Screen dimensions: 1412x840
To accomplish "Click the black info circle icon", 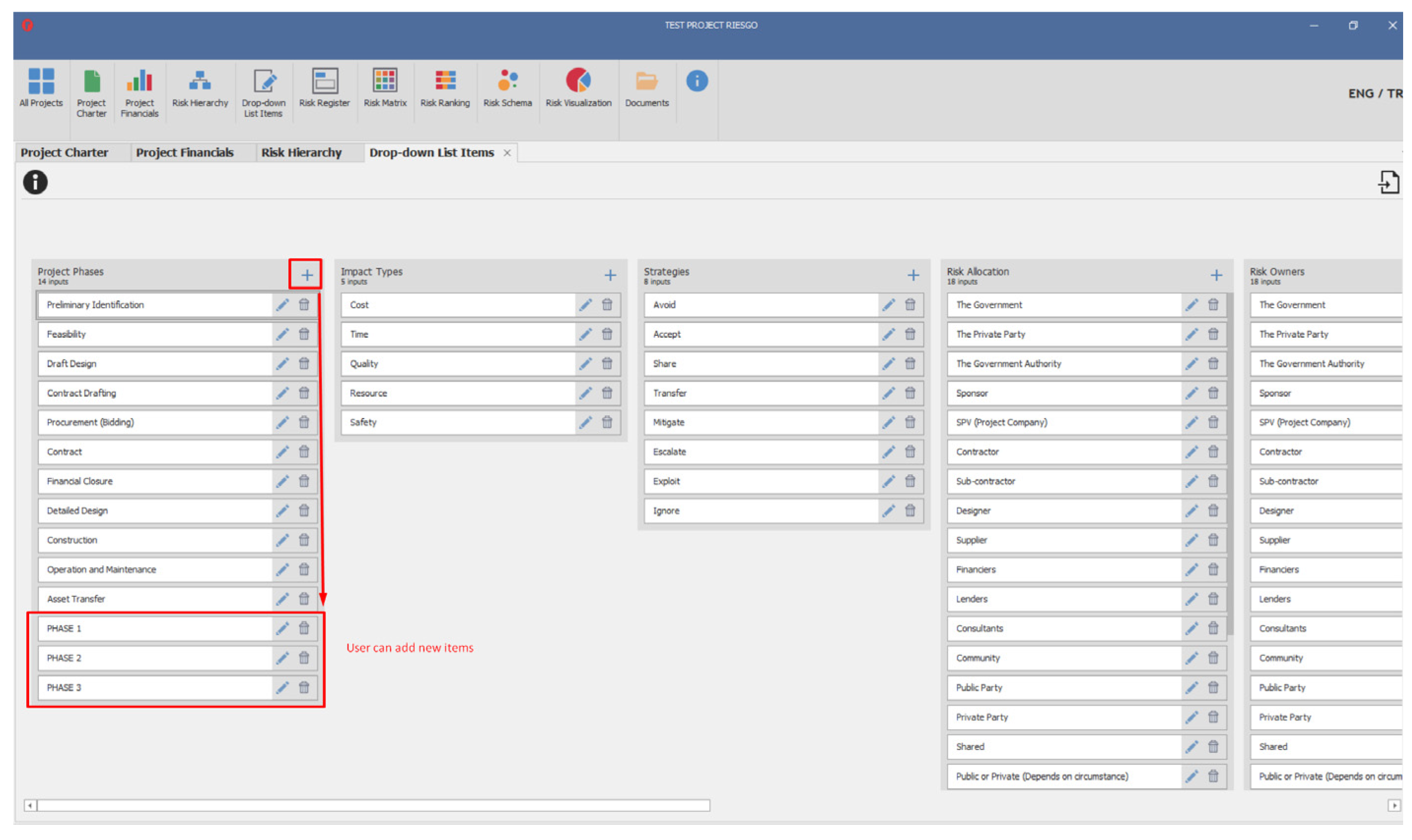I will pyautogui.click(x=35, y=182).
